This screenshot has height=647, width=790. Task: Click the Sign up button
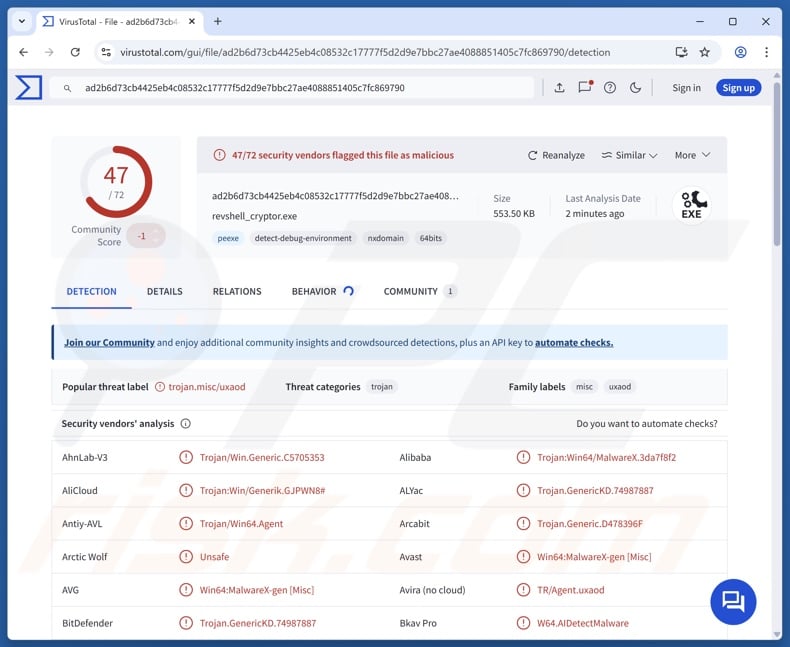click(x=739, y=88)
